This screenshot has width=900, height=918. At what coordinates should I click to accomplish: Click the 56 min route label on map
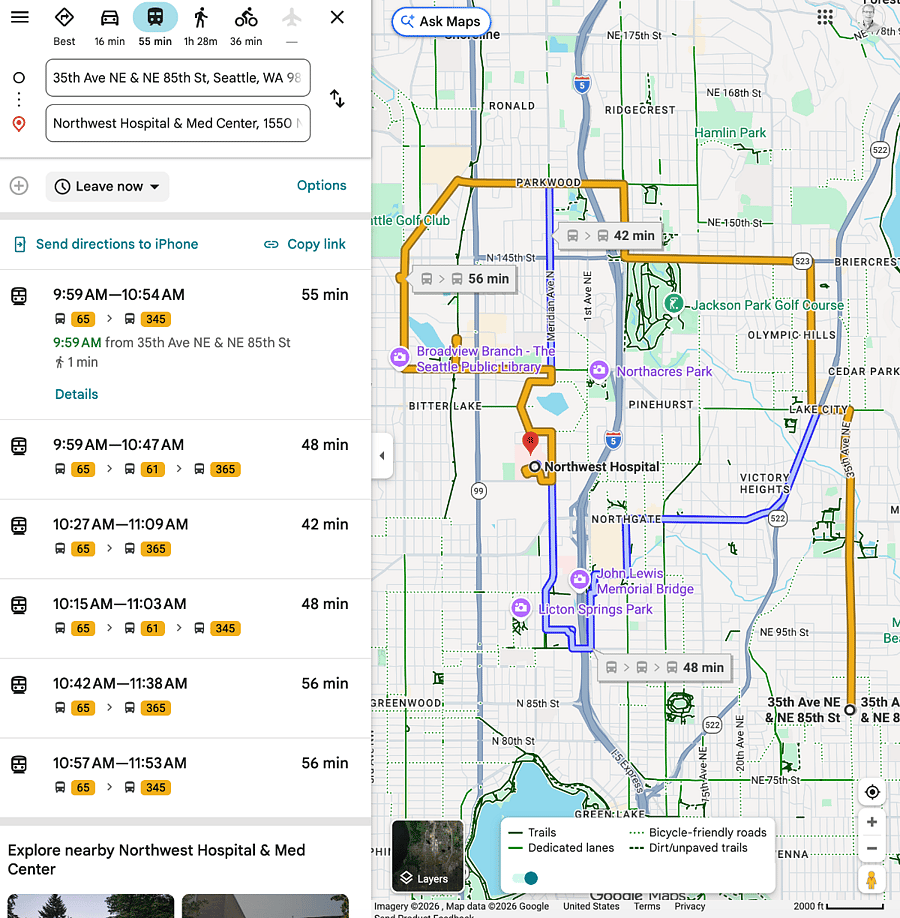(465, 279)
